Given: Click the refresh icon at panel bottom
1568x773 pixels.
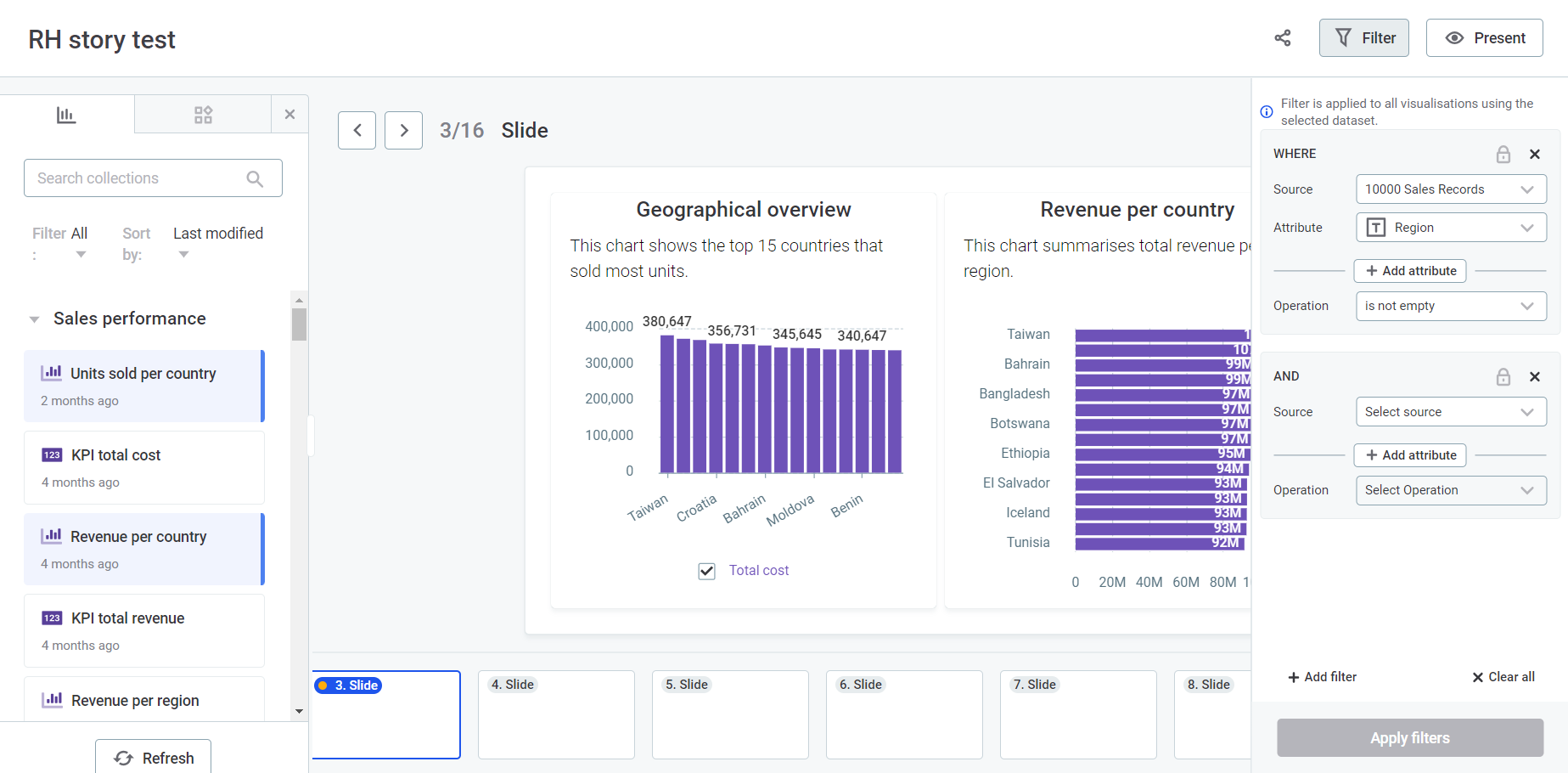Looking at the screenshot, I should 124,759.
